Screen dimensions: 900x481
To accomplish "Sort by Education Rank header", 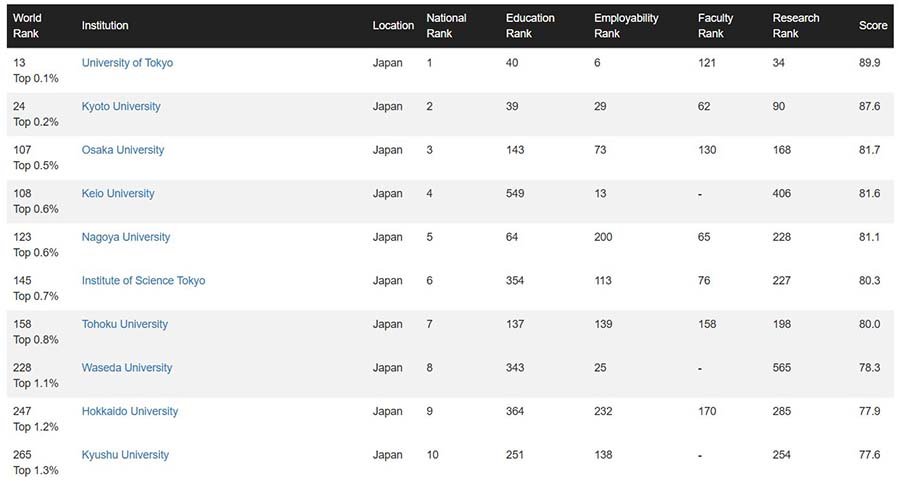I will (530, 26).
